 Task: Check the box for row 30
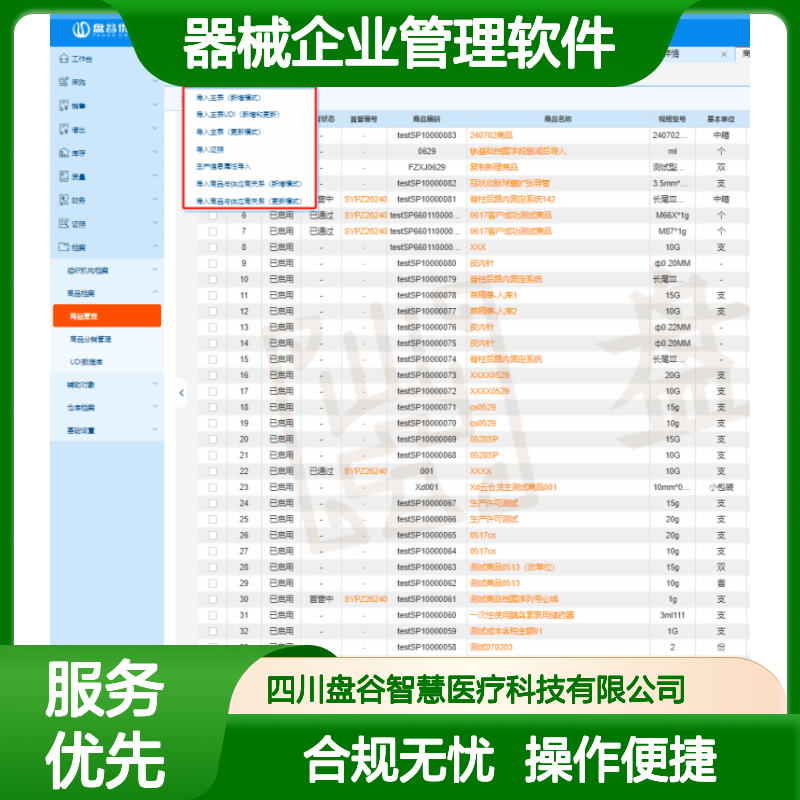[x=213, y=599]
